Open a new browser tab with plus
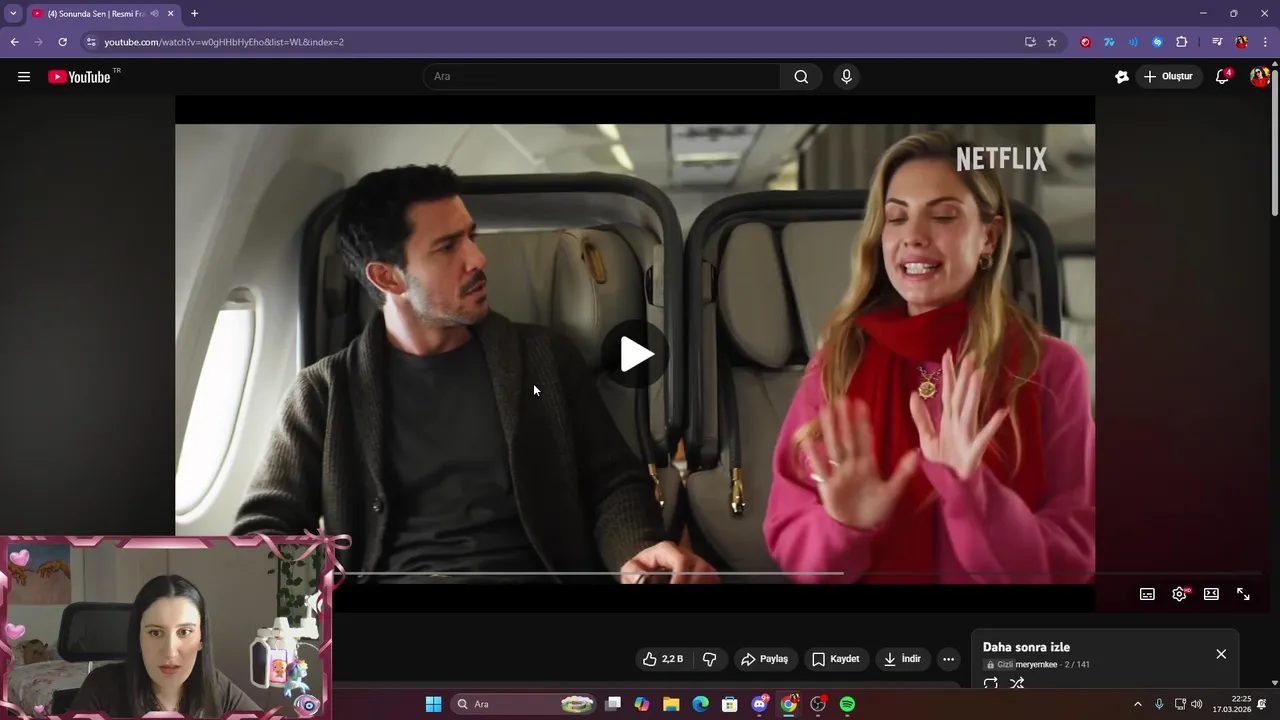The image size is (1280, 720). point(194,14)
